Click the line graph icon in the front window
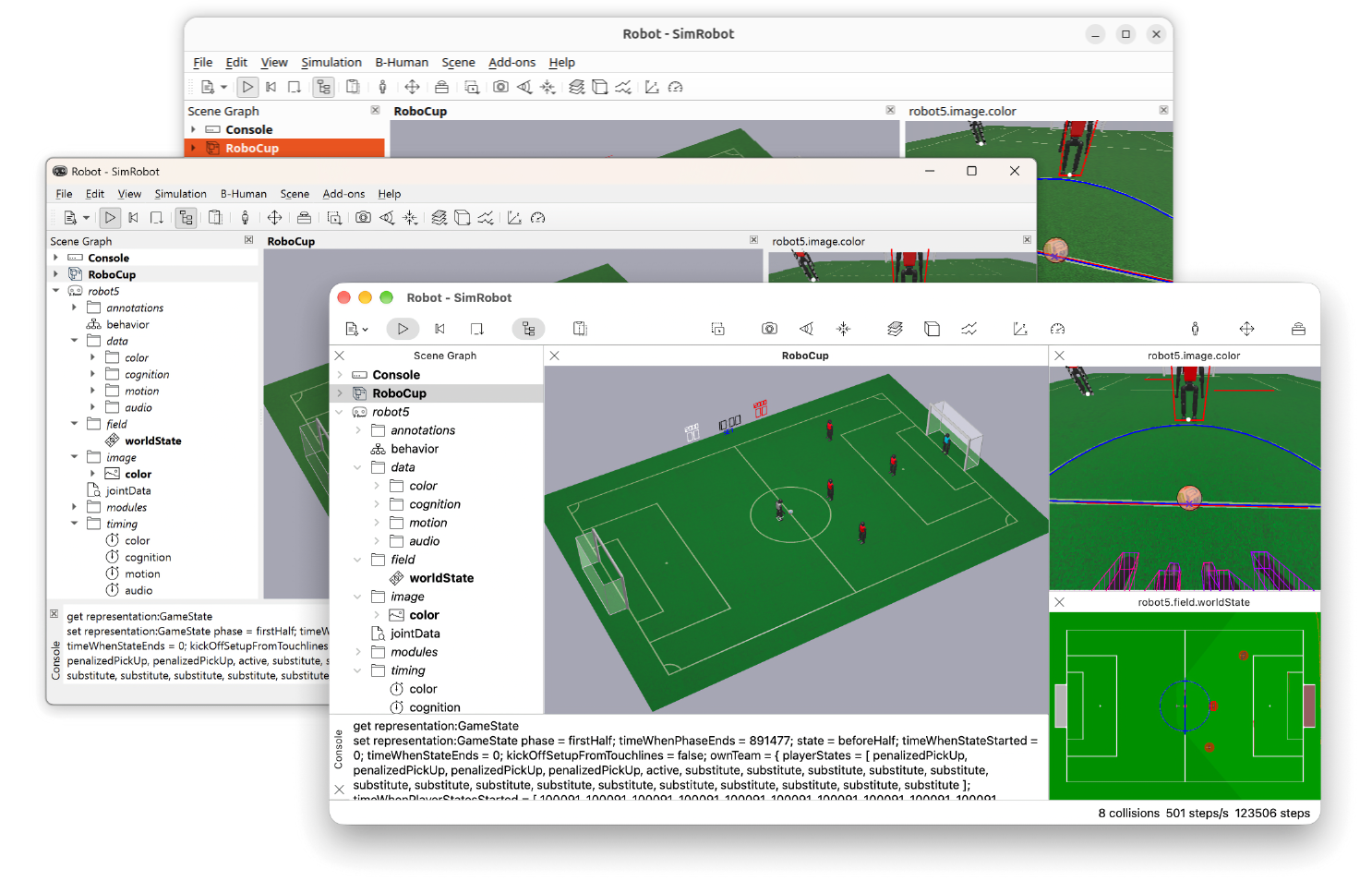Viewport: 1372px width, 893px height. [969, 329]
